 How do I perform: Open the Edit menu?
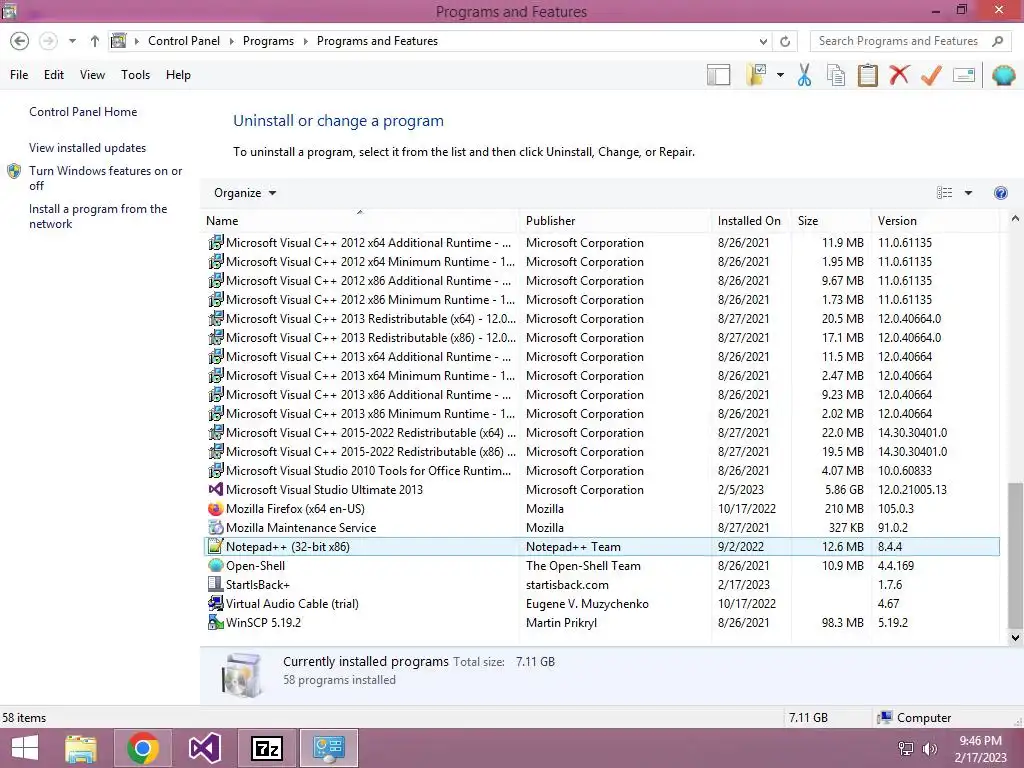pos(54,75)
